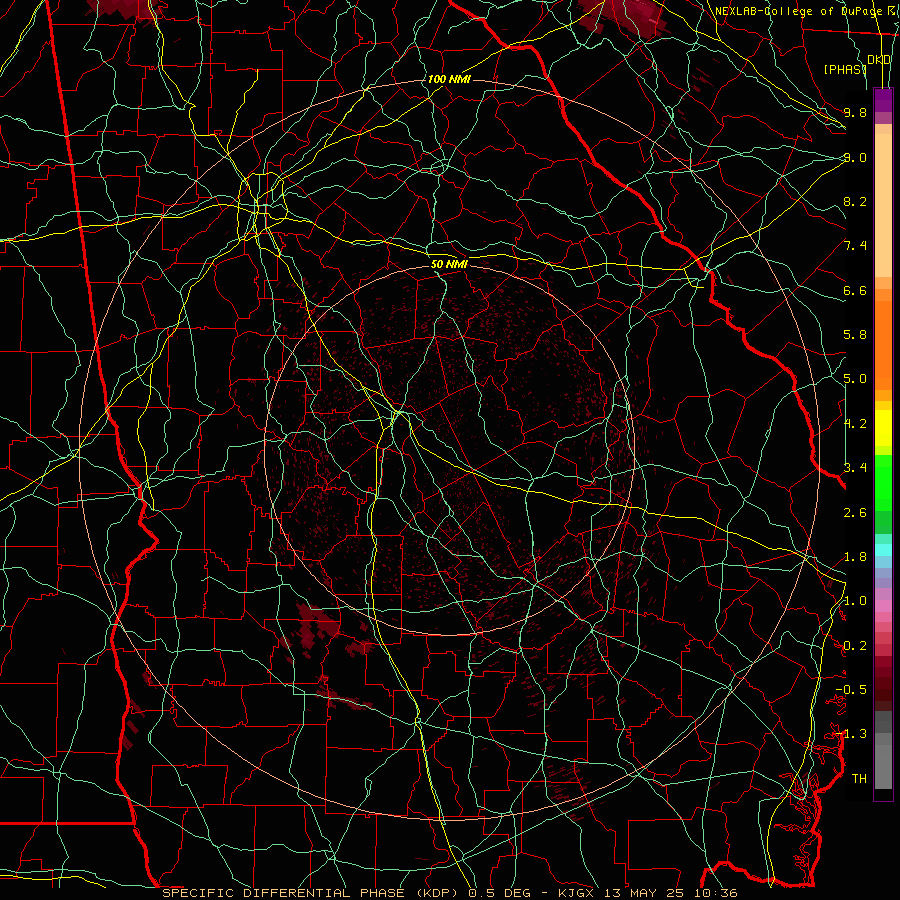The width and height of the screenshot is (900, 900).
Task: Click the yellow segment of the color bar
Action: pos(883,428)
